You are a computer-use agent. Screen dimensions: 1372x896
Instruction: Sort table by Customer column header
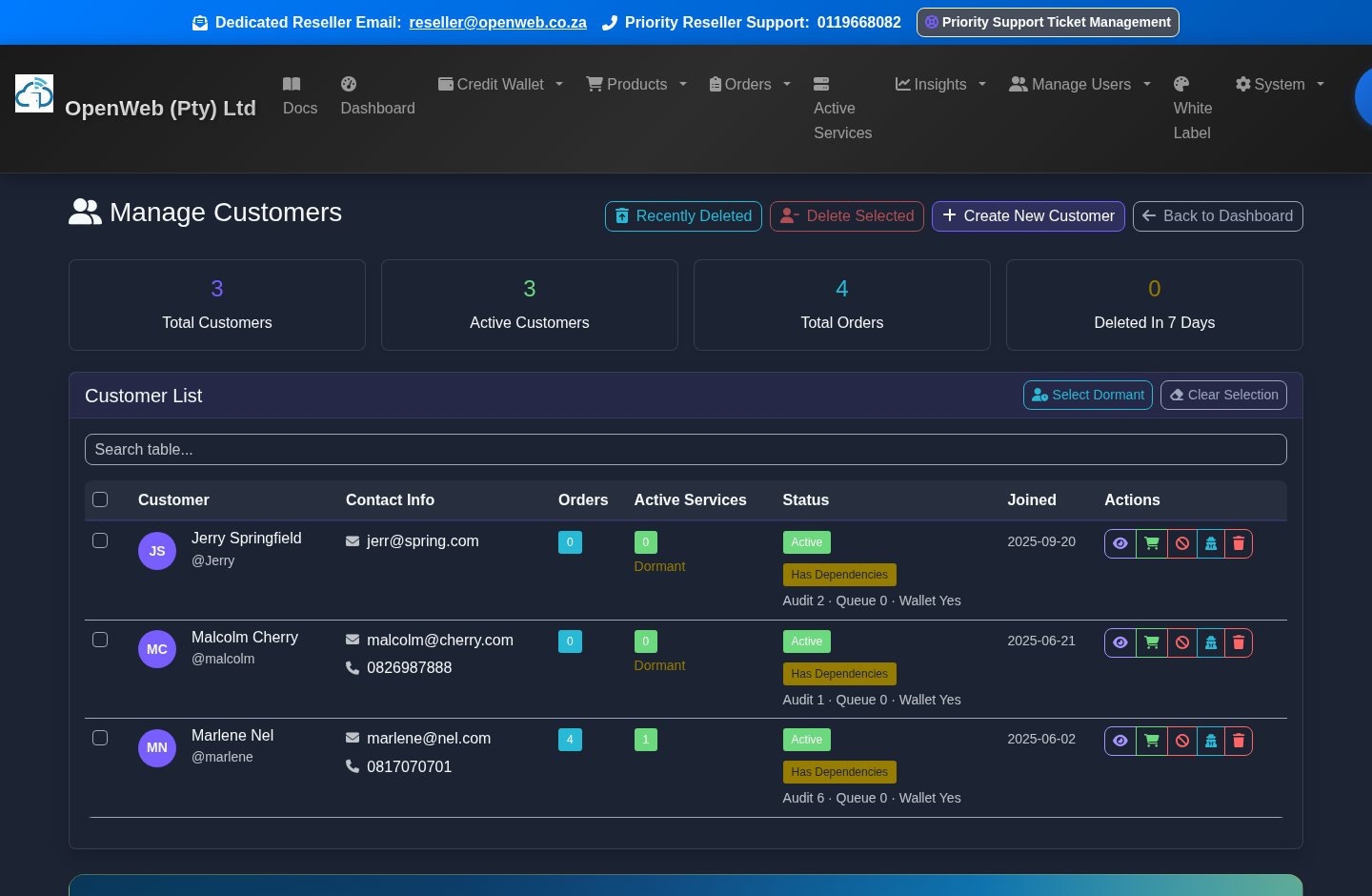(x=173, y=499)
